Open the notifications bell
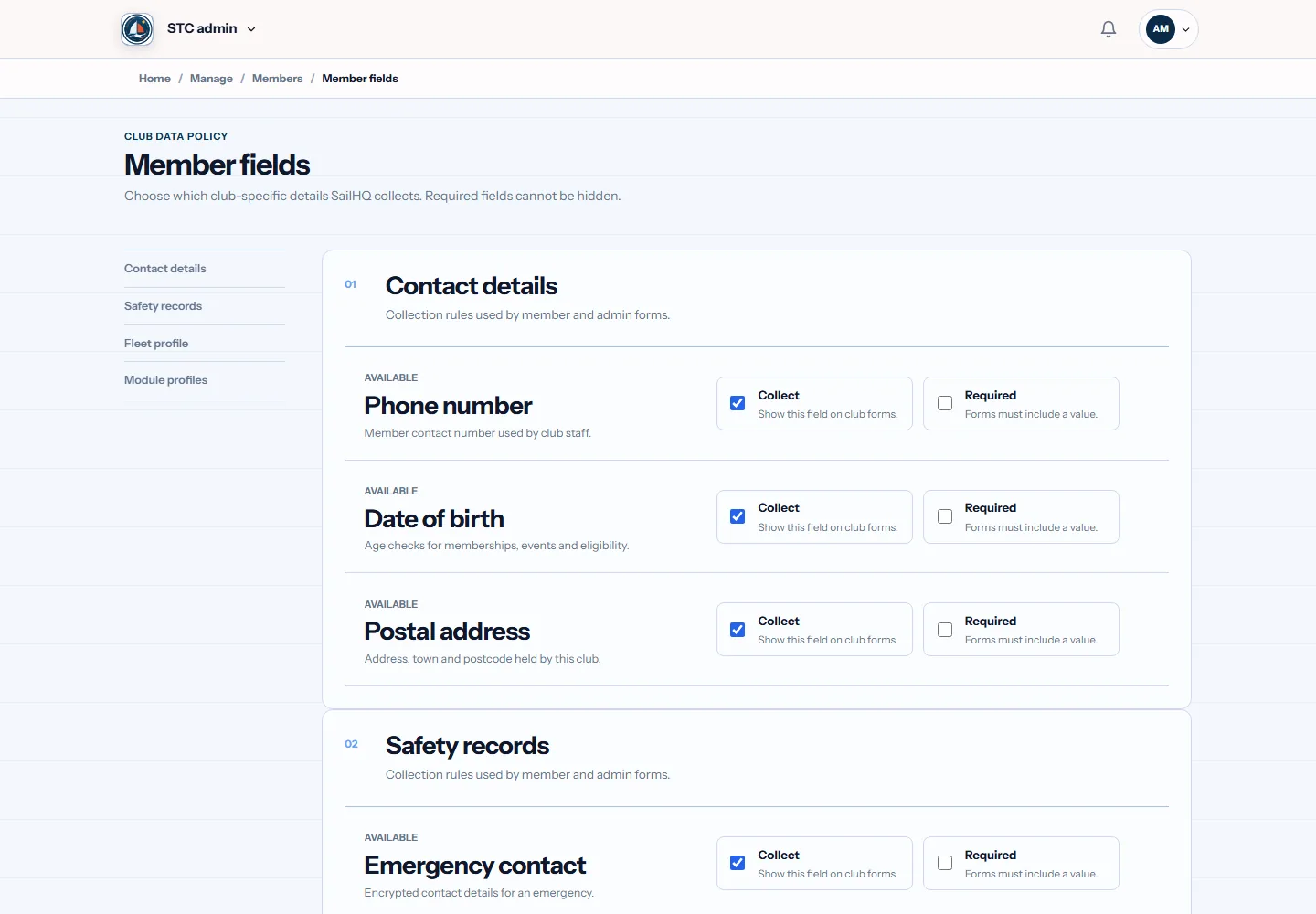Viewport: 1316px width, 914px height. 1109,29
